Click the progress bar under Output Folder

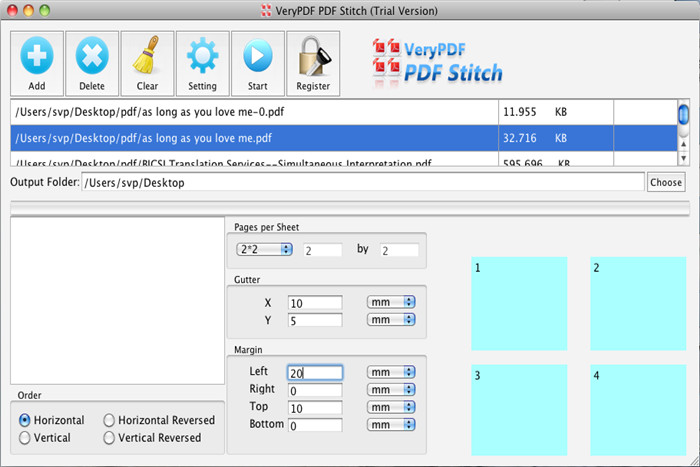click(x=350, y=208)
